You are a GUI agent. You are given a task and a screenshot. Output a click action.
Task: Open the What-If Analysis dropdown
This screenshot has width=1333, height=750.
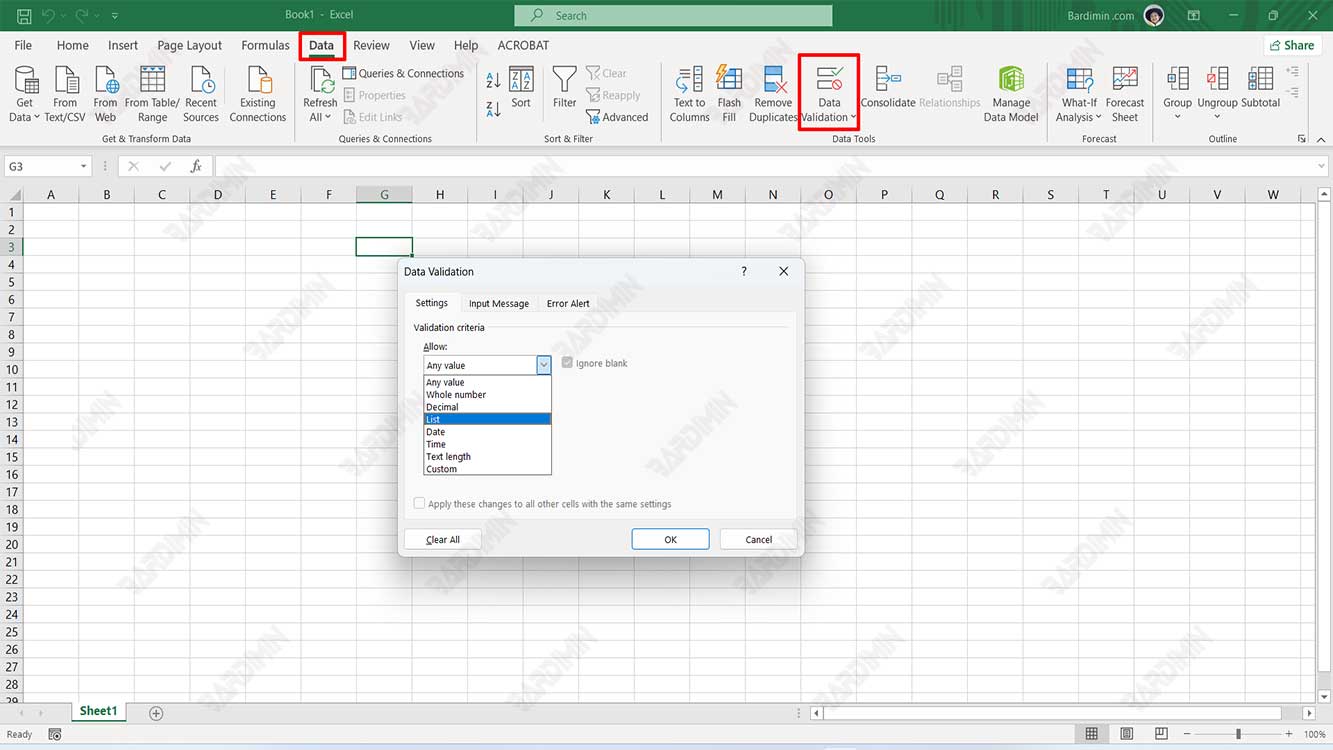(1078, 92)
